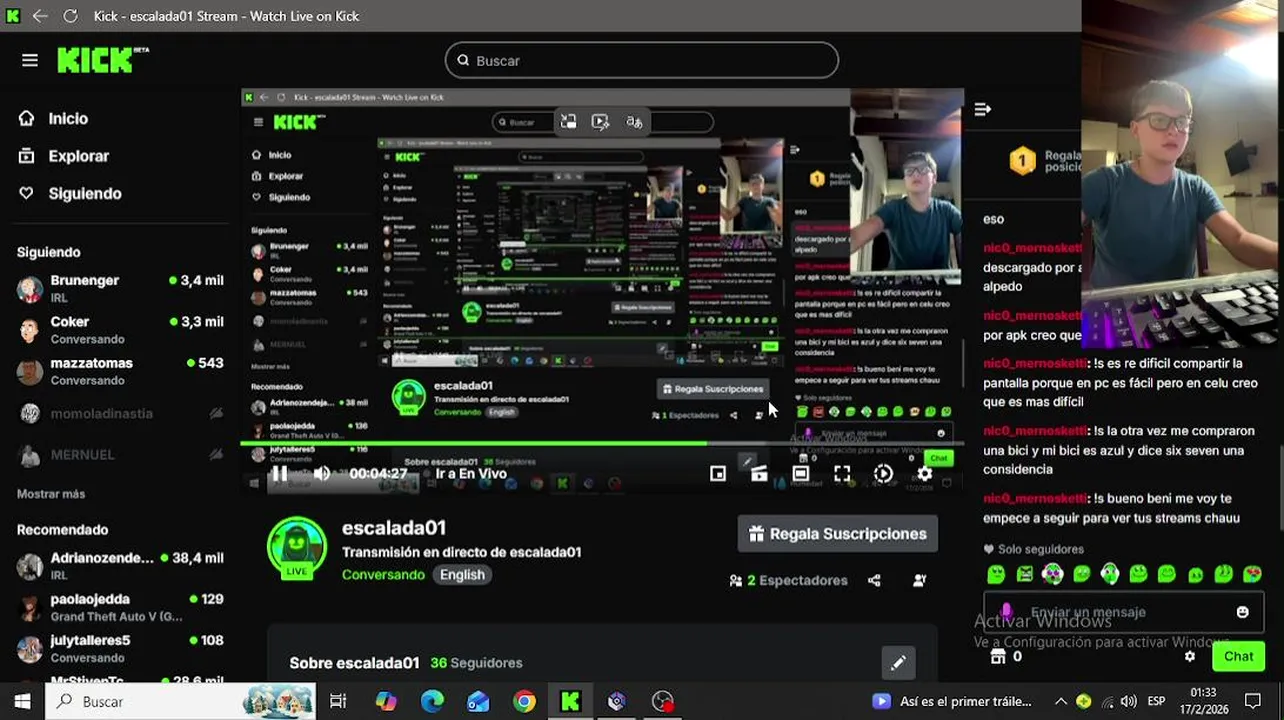Open recommended channel Adrianozende...
Viewport: 1284px width, 720px height.
[x=120, y=565]
